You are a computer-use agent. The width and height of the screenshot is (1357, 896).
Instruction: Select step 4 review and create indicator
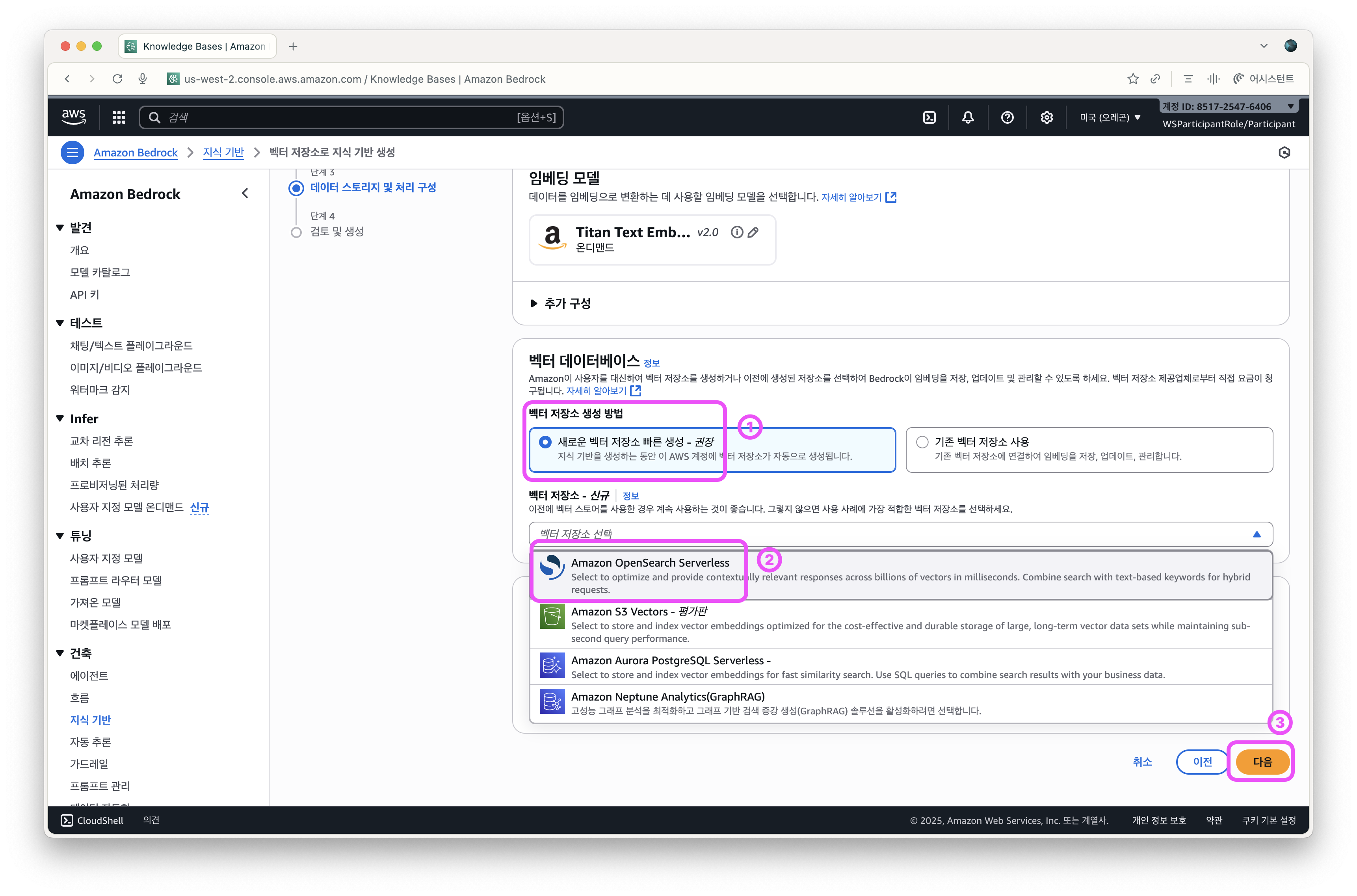coord(296,232)
